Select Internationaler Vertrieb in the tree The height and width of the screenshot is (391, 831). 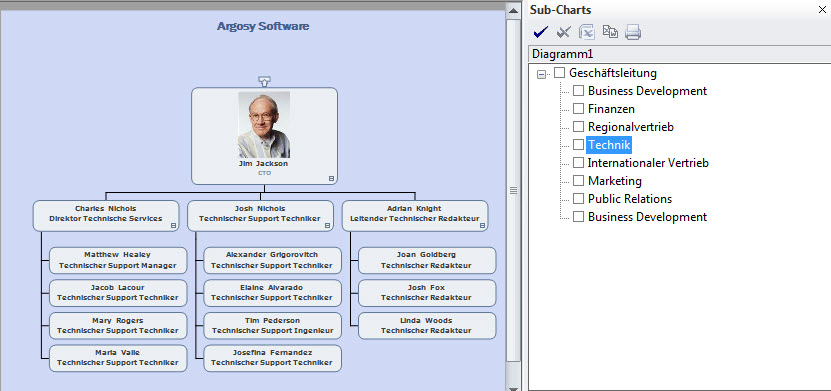(x=648, y=163)
